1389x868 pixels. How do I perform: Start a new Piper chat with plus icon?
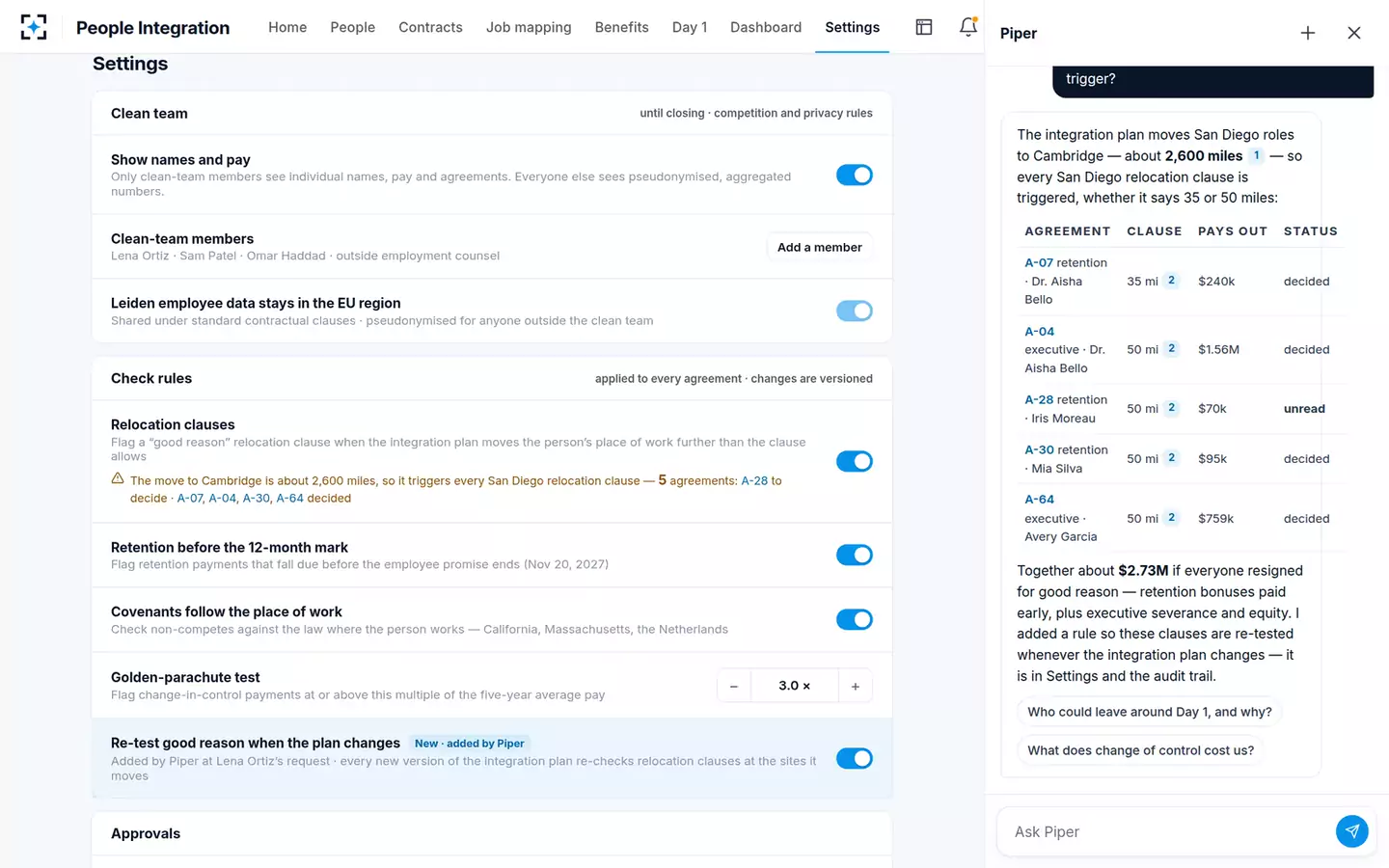click(x=1308, y=33)
